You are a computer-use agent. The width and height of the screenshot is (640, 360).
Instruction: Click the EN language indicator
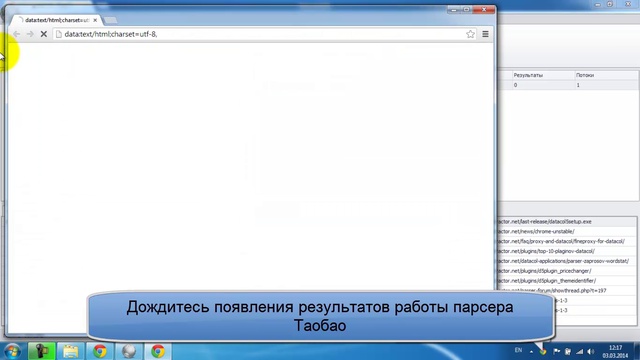(518, 350)
